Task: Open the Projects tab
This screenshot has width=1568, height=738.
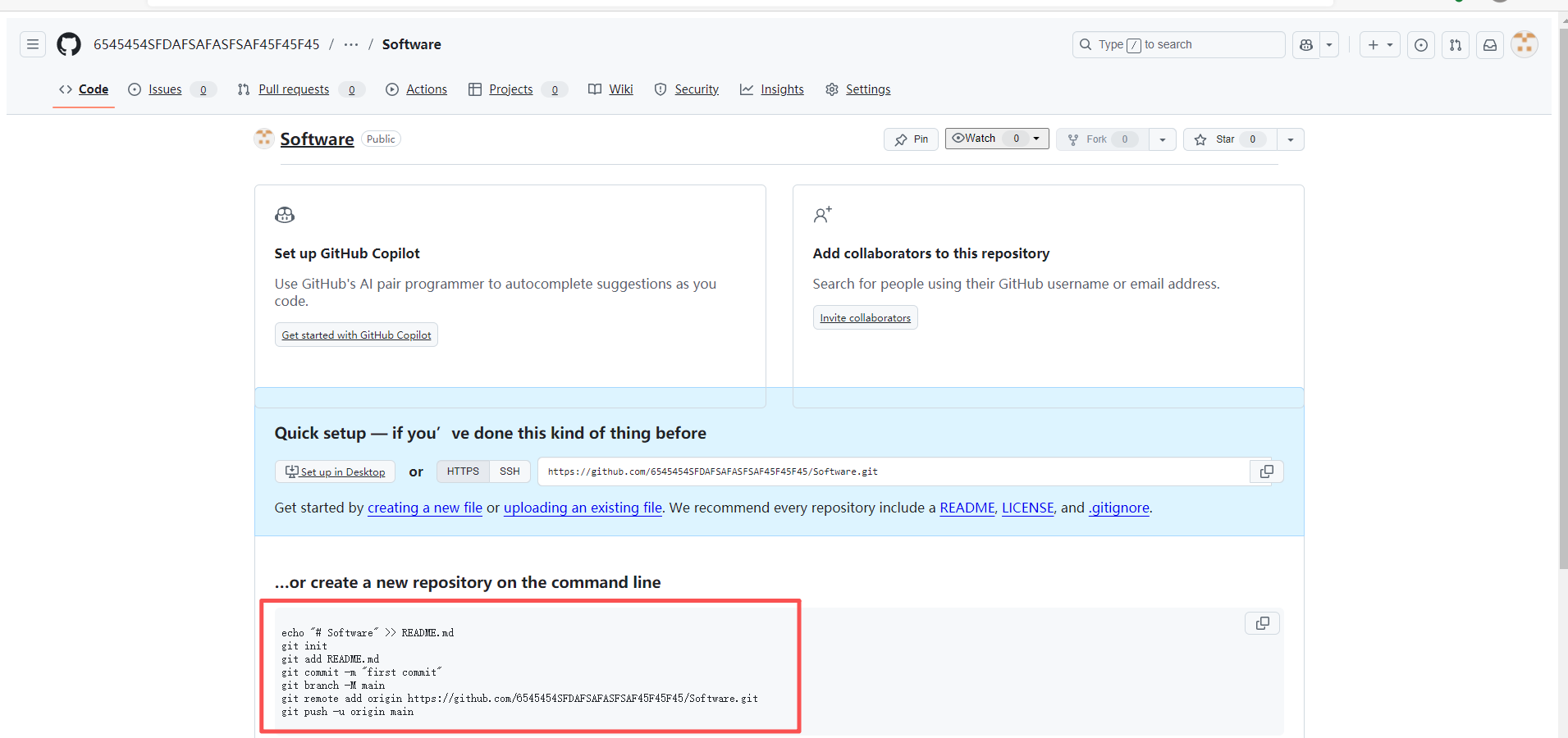Action: pyautogui.click(x=519, y=89)
